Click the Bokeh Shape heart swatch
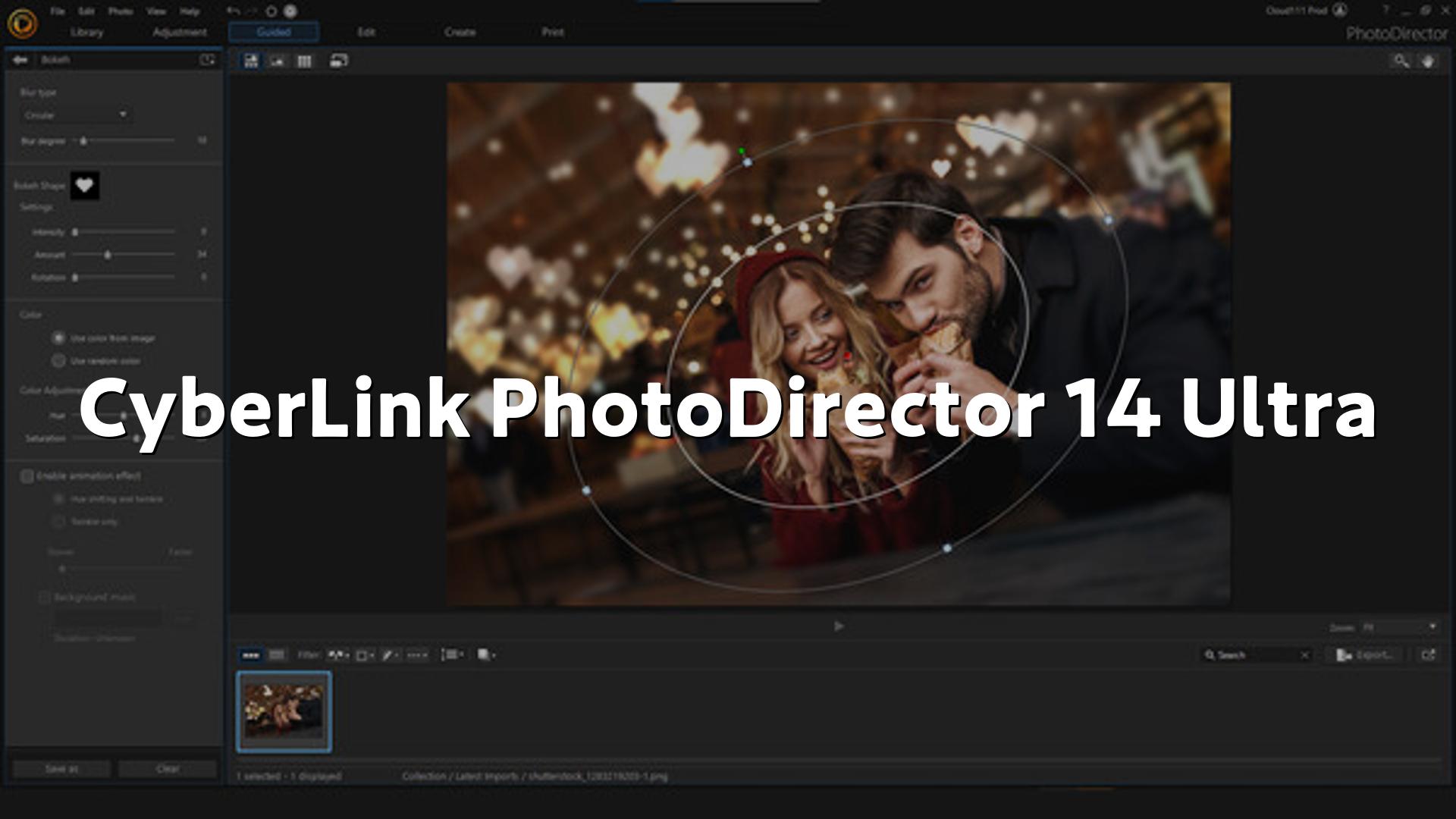This screenshot has width=1456, height=819. (x=85, y=186)
